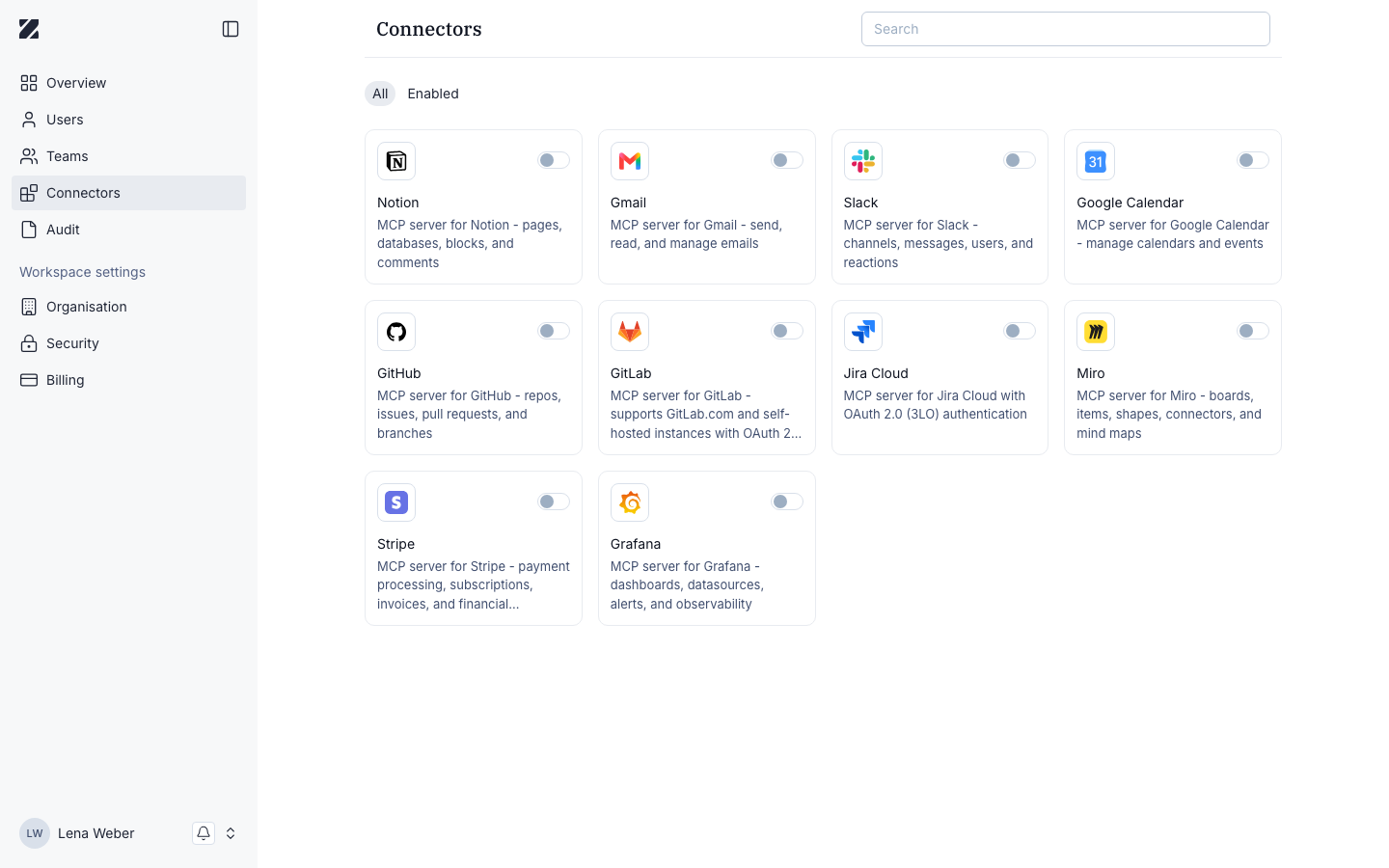The width and height of the screenshot is (1389, 868).
Task: Click the Slack connector icon
Action: click(x=863, y=161)
